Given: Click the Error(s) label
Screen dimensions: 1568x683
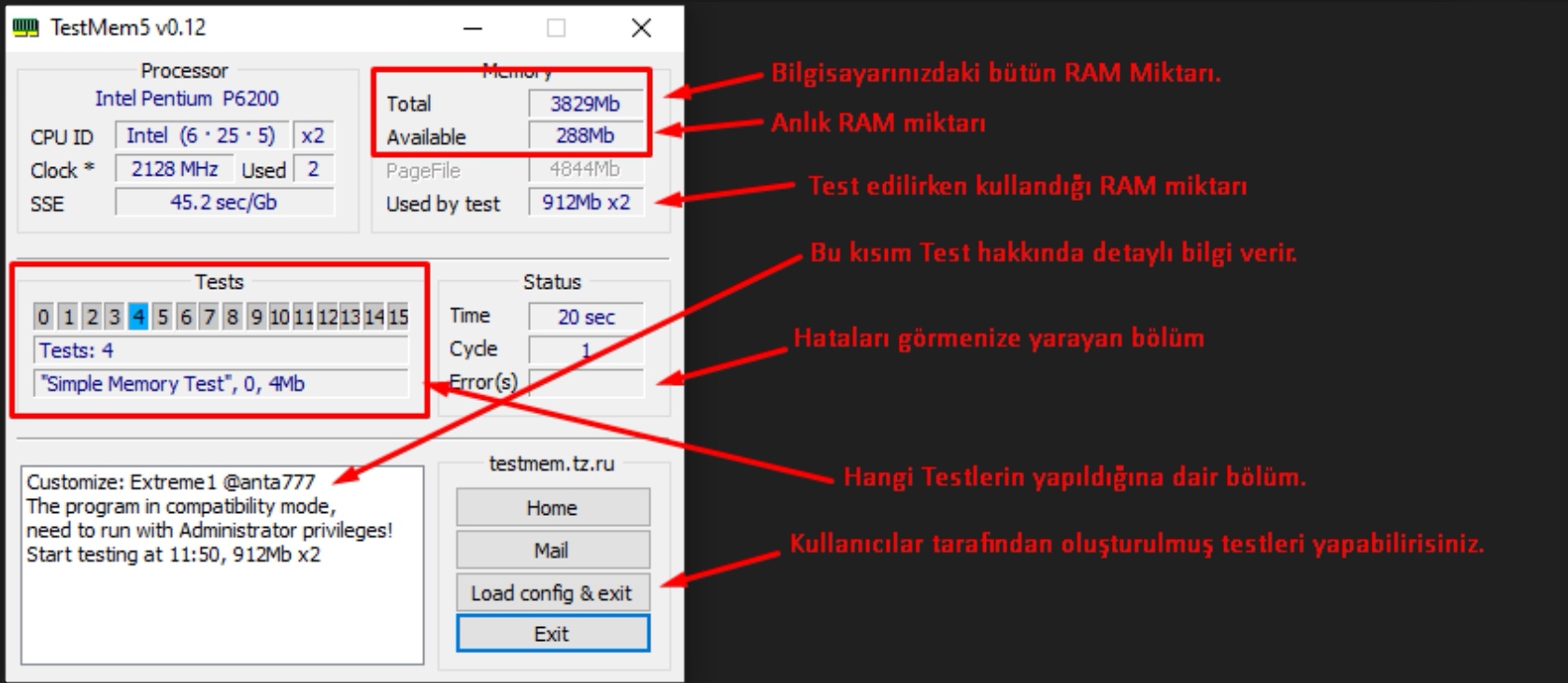Looking at the screenshot, I should click(x=484, y=382).
